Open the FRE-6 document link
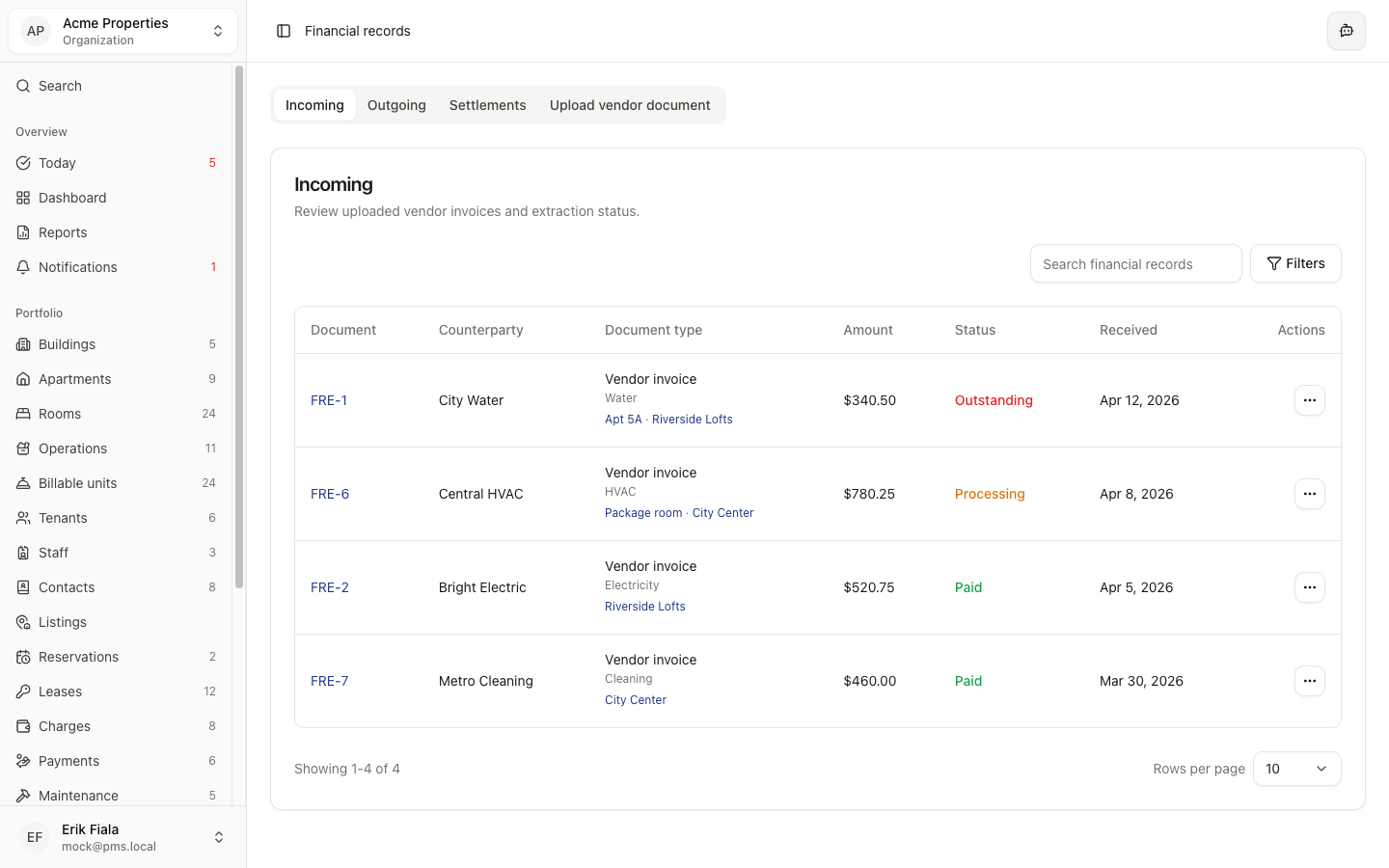Image resolution: width=1389 pixels, height=868 pixels. 330,494
